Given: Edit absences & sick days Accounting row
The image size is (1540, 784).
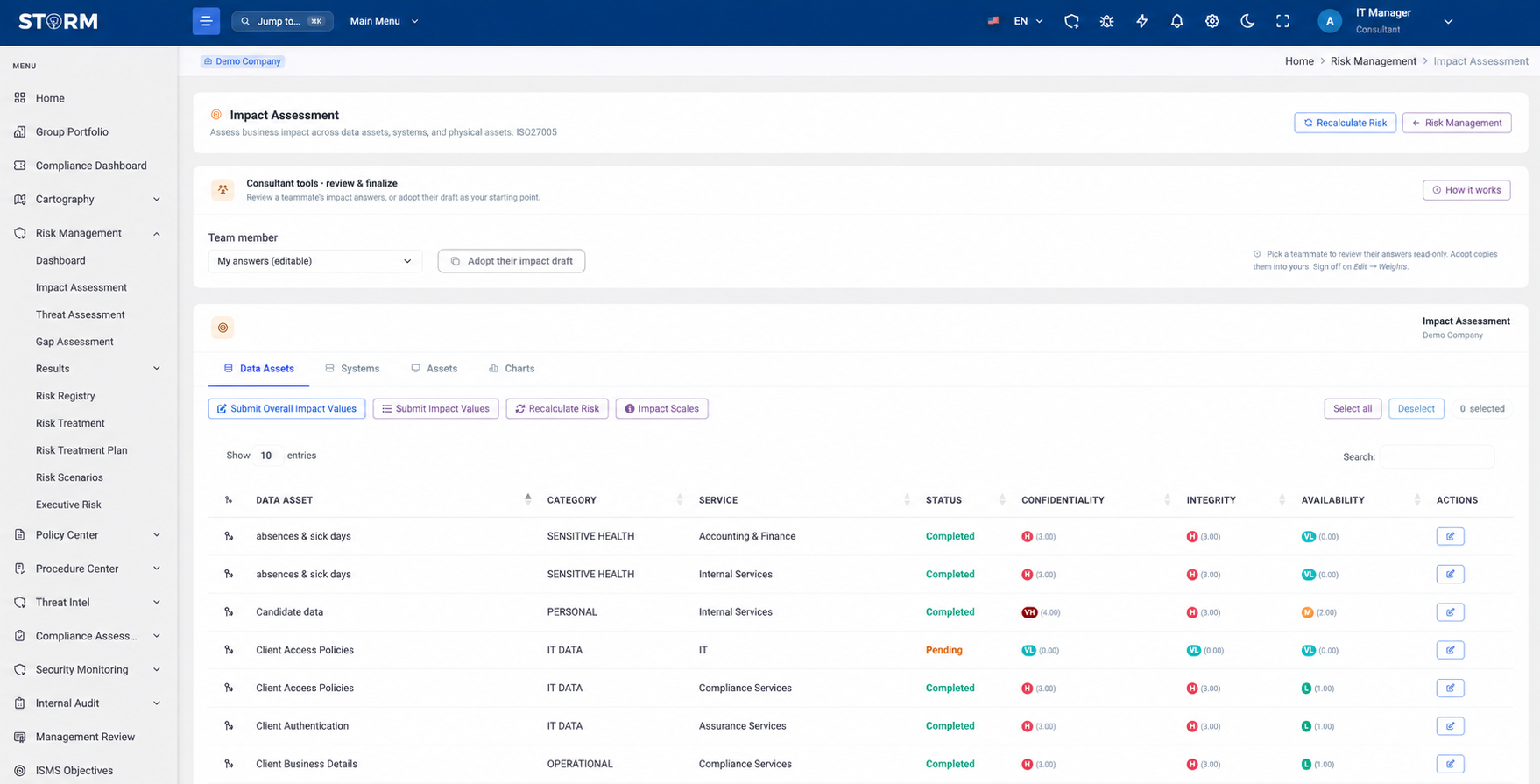Looking at the screenshot, I should point(1450,536).
